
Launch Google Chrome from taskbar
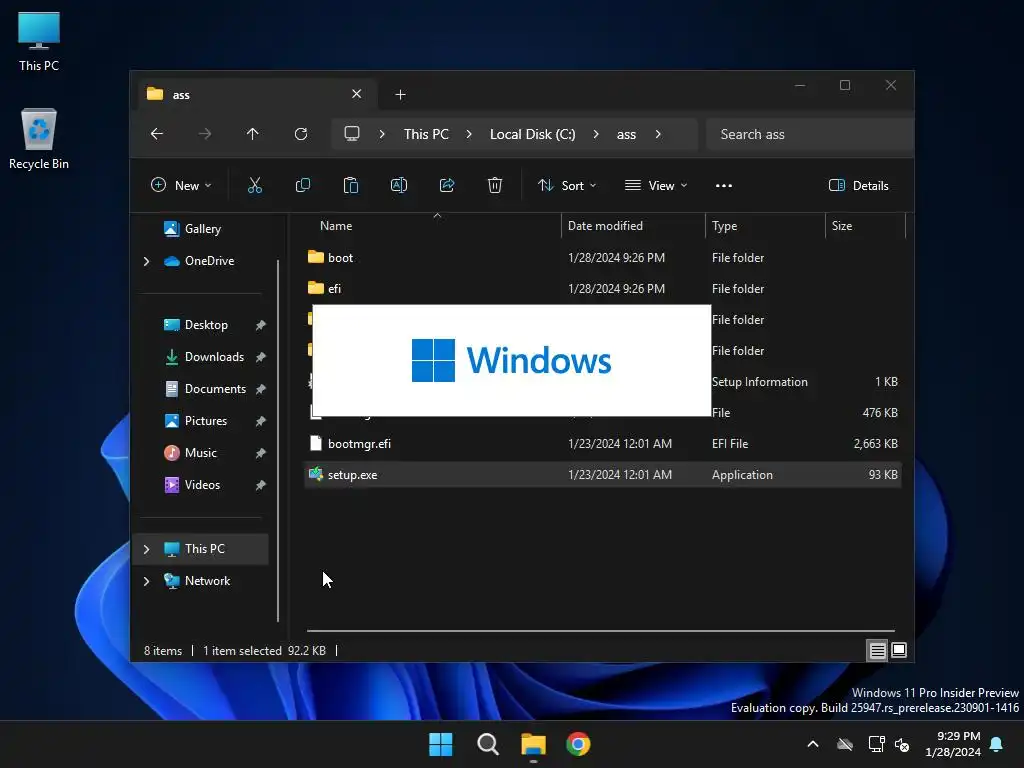(578, 744)
